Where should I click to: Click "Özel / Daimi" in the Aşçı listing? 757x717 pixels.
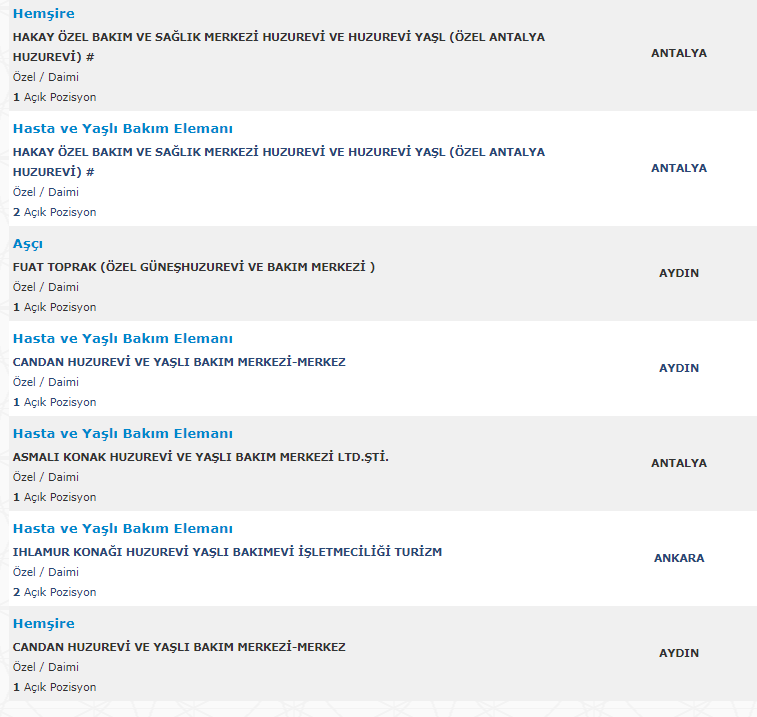46,287
